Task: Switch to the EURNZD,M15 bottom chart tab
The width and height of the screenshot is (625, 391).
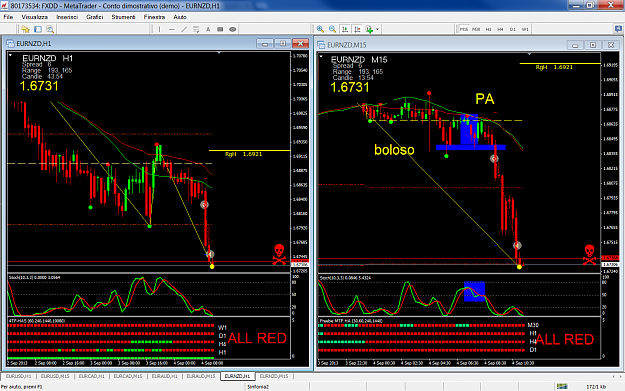Action: (x=274, y=376)
